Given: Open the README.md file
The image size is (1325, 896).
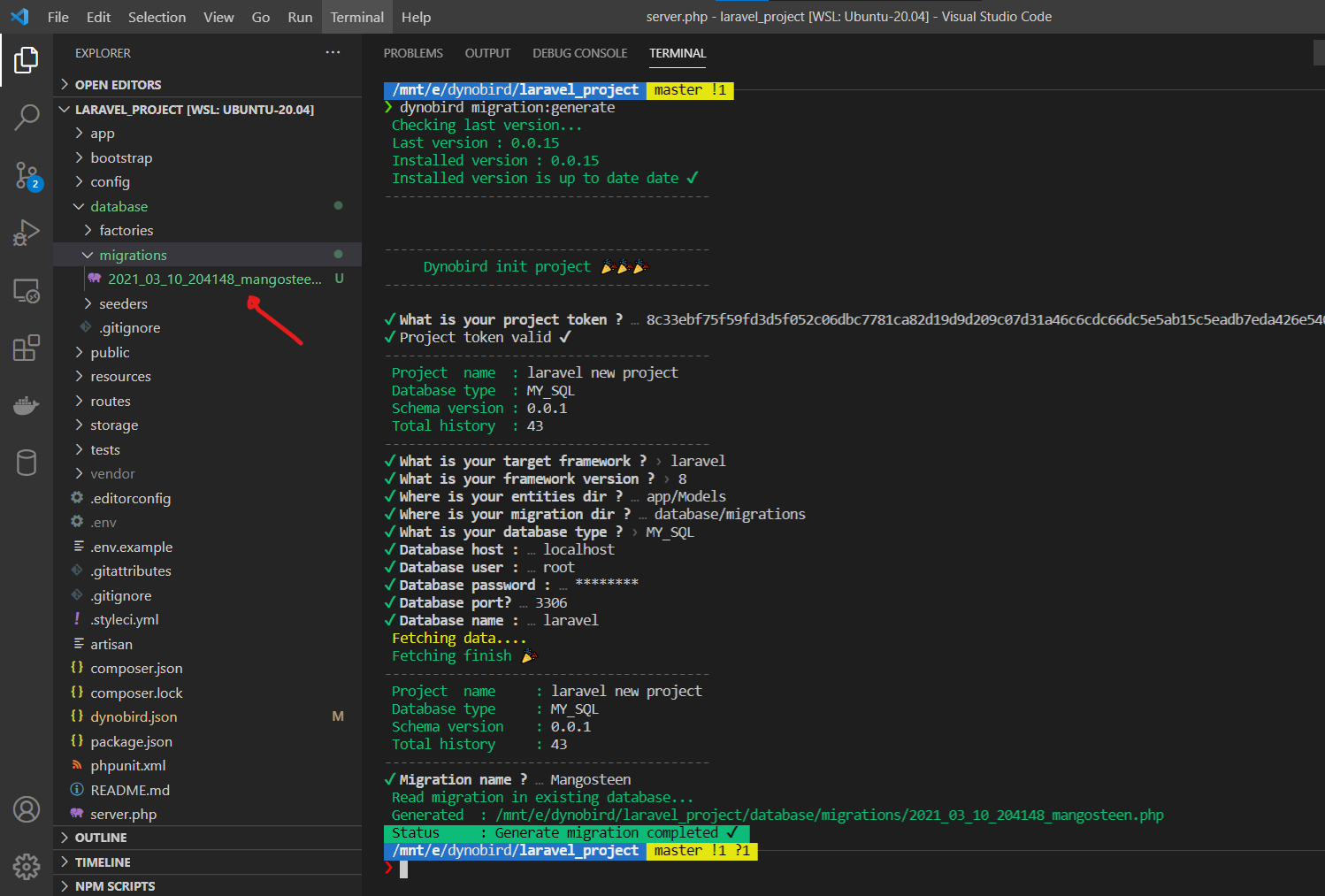Looking at the screenshot, I should point(207,790).
